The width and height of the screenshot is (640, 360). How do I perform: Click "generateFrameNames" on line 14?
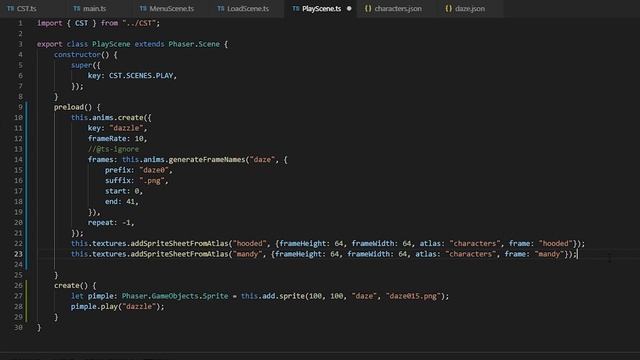pyautogui.click(x=207, y=160)
